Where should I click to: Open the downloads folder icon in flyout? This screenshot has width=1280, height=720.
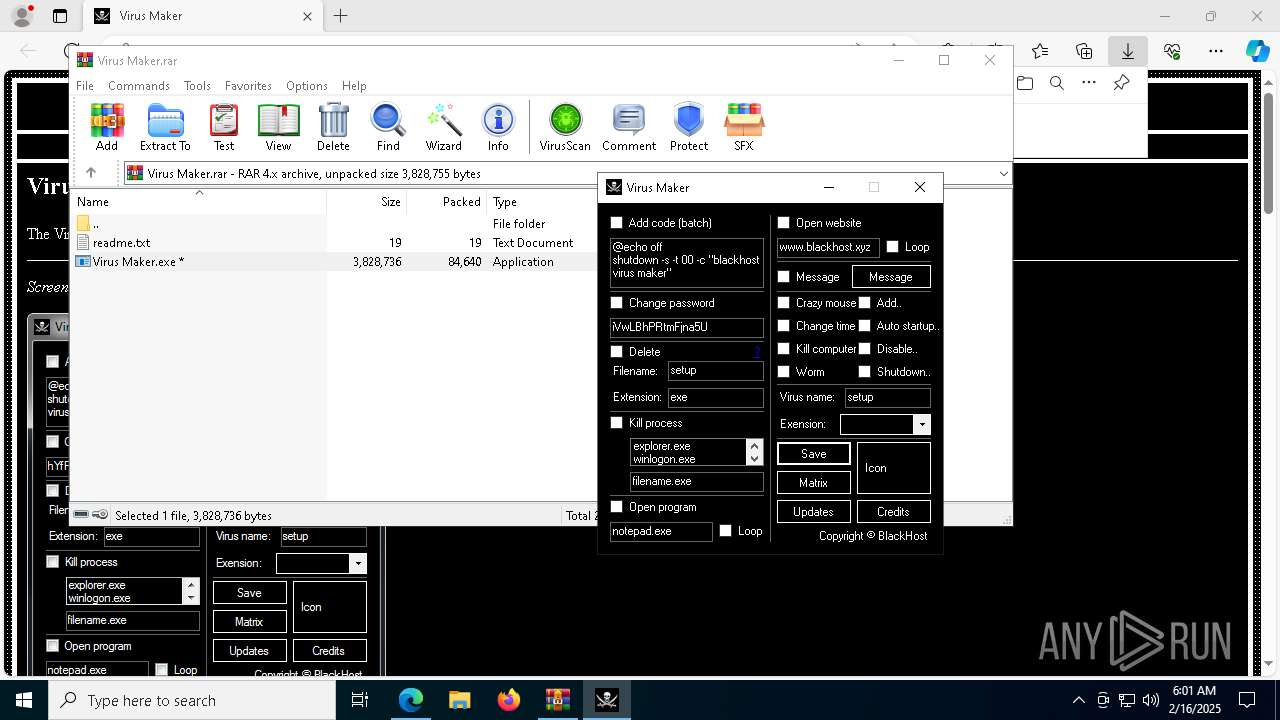tap(1025, 83)
